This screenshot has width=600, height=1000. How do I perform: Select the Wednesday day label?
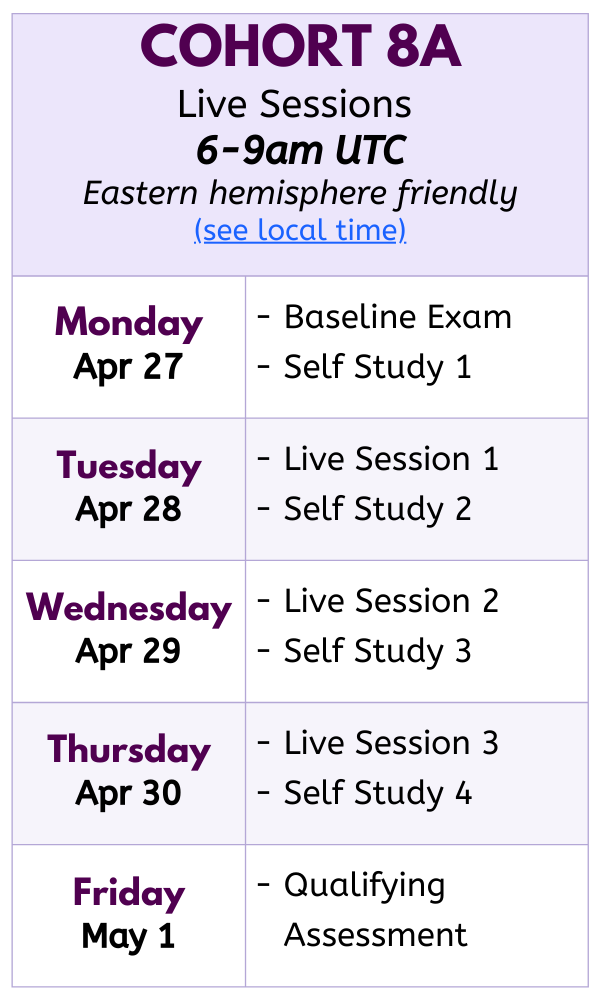click(x=129, y=608)
